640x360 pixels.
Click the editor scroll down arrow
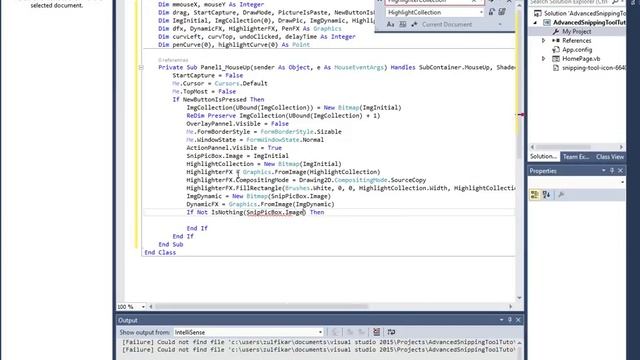coord(519,298)
